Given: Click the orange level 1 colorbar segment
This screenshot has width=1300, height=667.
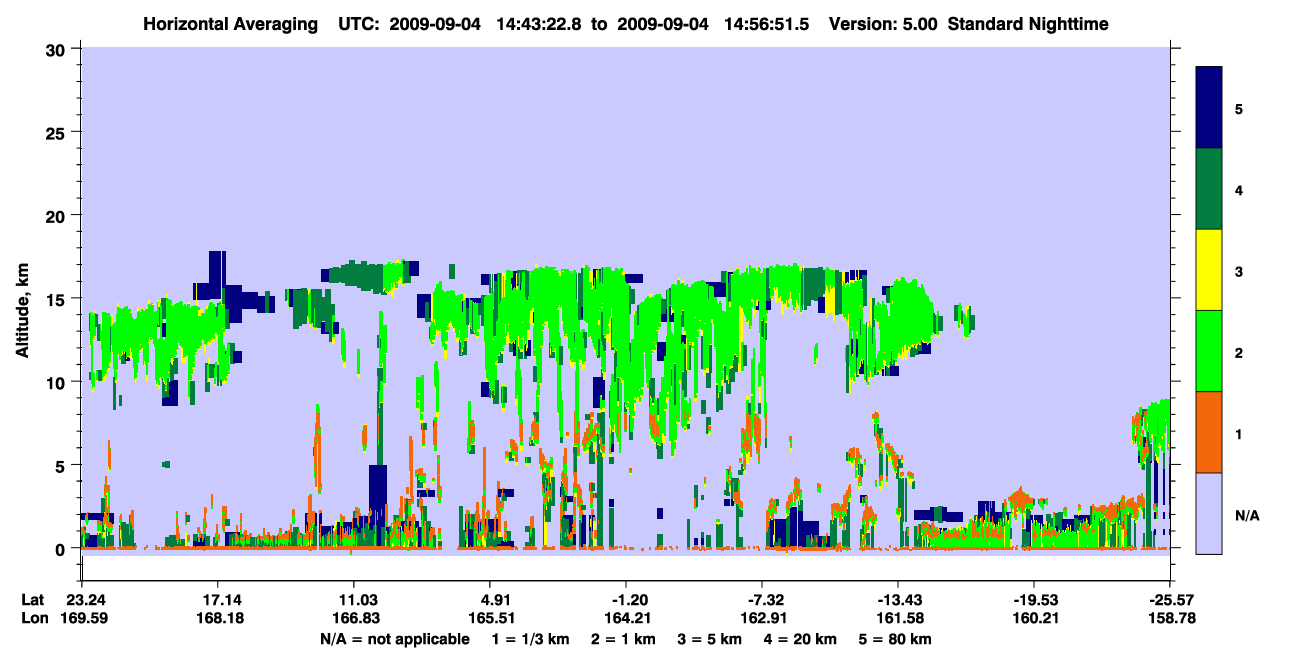Looking at the screenshot, I should click(1209, 432).
